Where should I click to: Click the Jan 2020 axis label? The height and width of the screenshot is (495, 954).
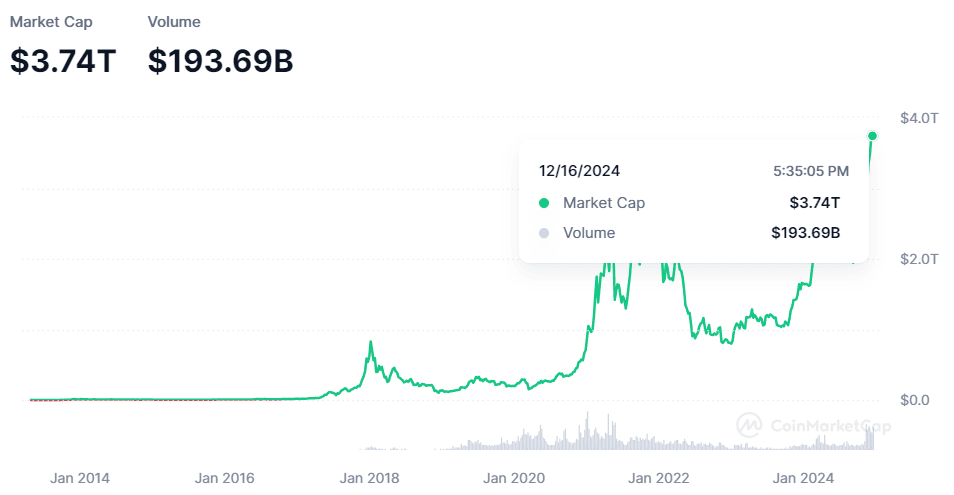click(514, 478)
